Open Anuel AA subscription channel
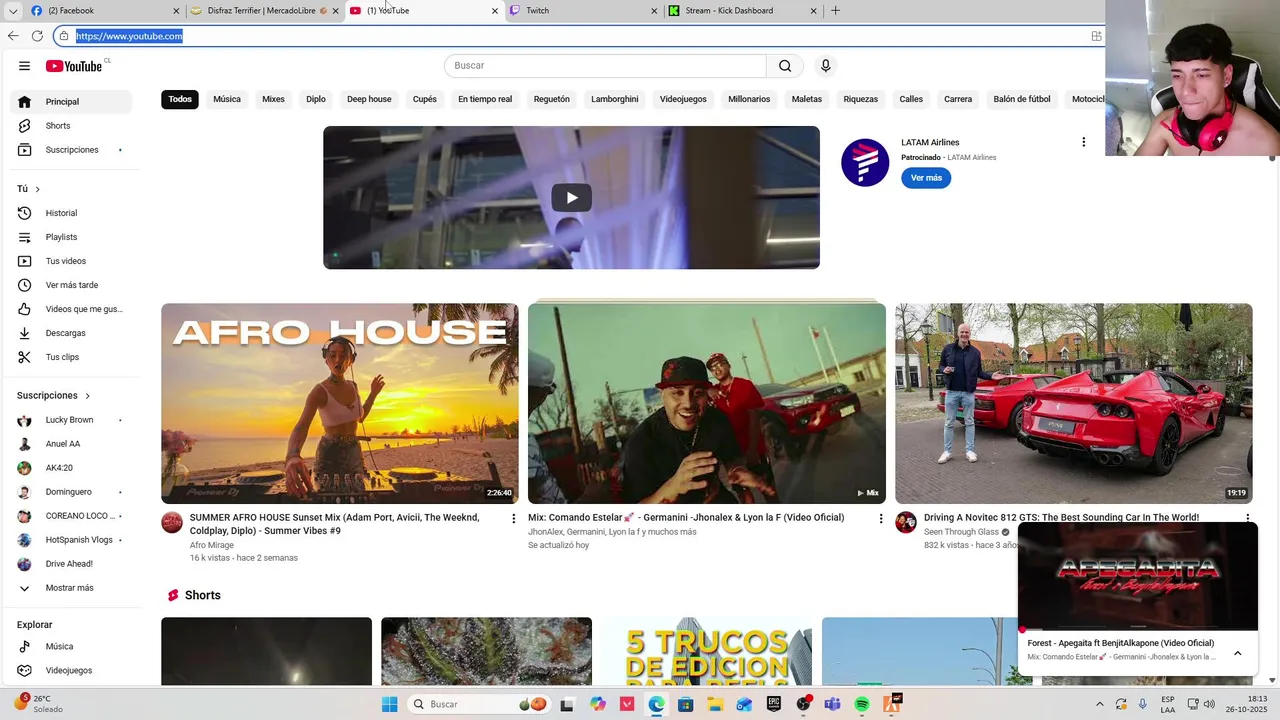The width and height of the screenshot is (1280, 720). click(x=70, y=444)
